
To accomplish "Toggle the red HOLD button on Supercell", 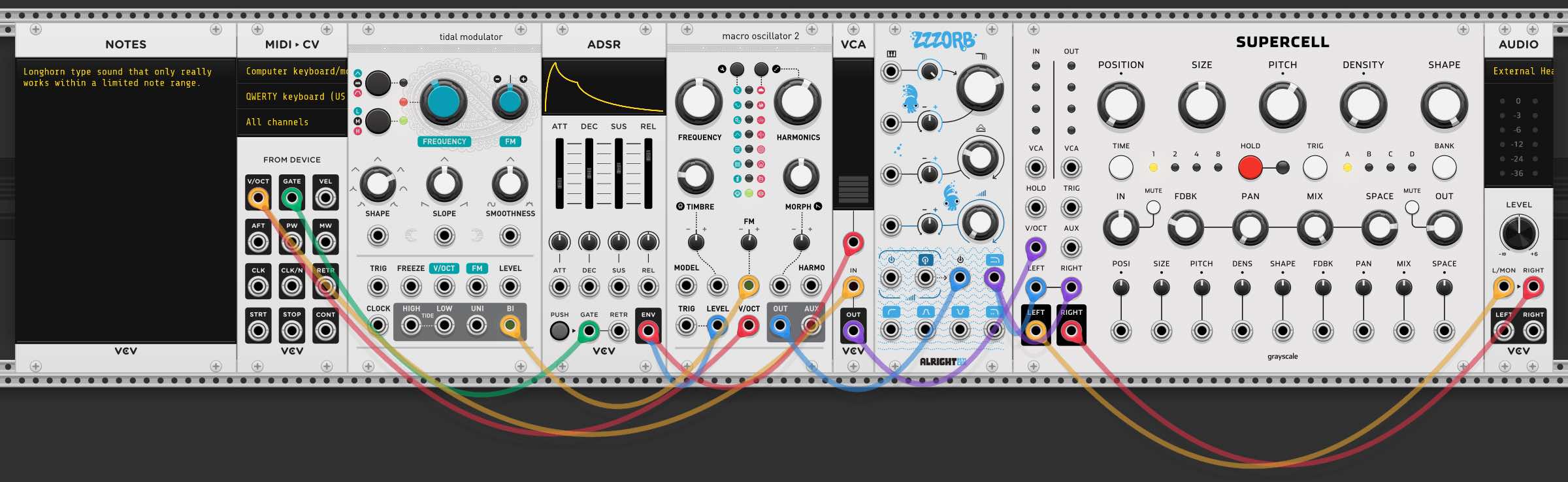I will coord(1250,168).
